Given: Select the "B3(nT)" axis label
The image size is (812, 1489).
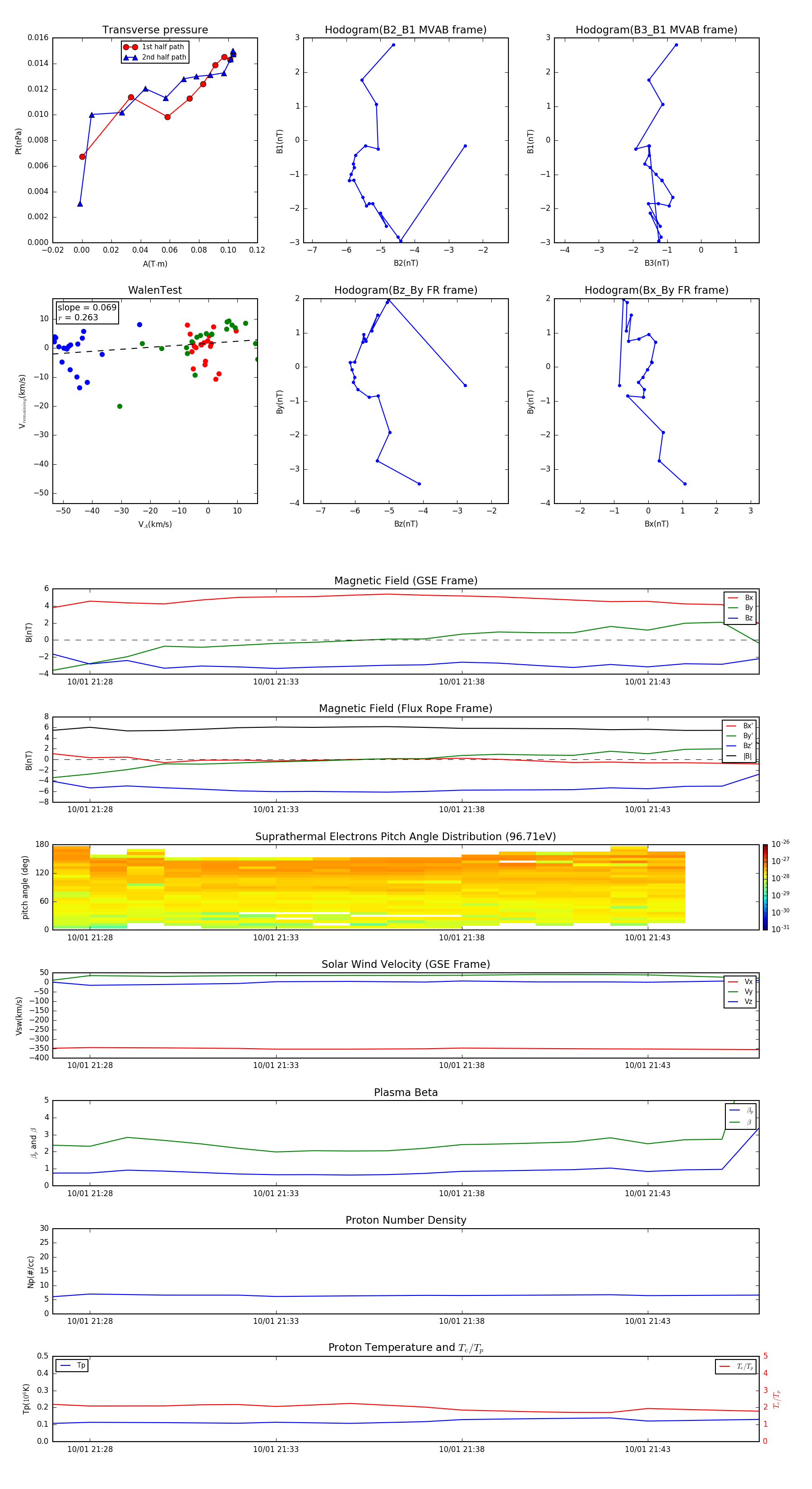Looking at the screenshot, I should (656, 263).
